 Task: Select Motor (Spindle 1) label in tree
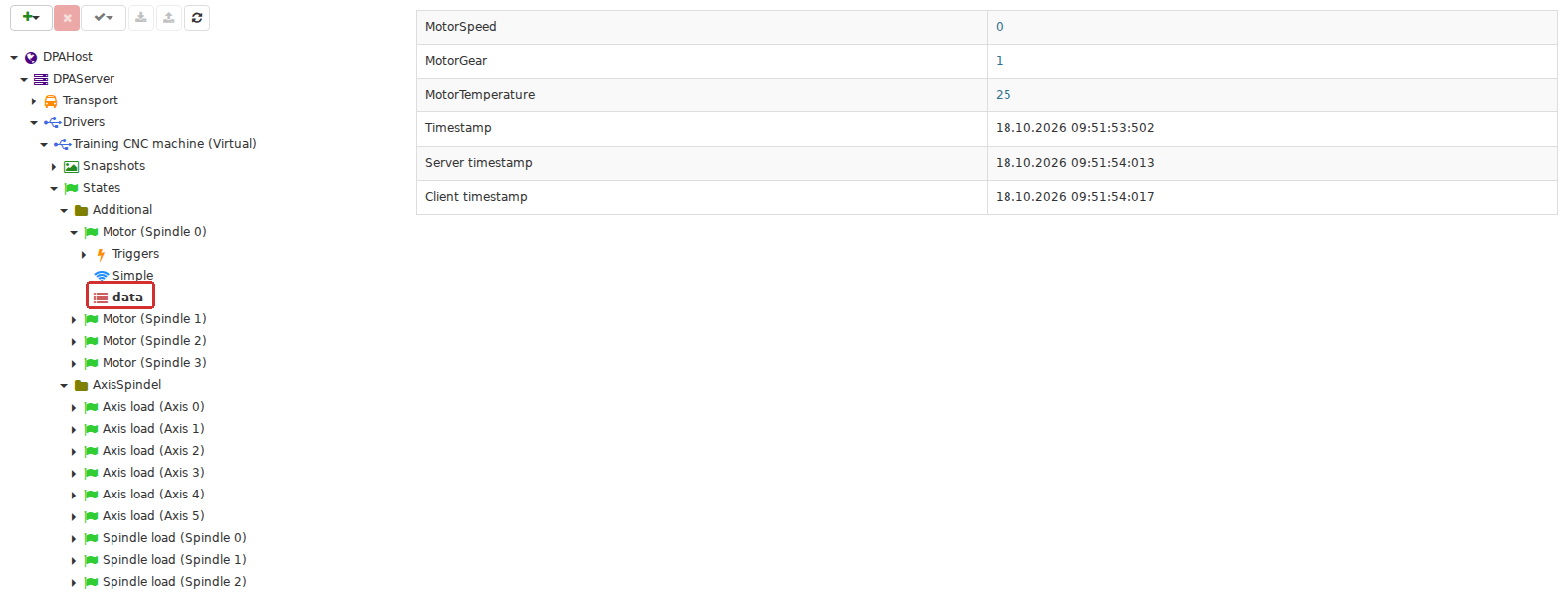tap(154, 319)
